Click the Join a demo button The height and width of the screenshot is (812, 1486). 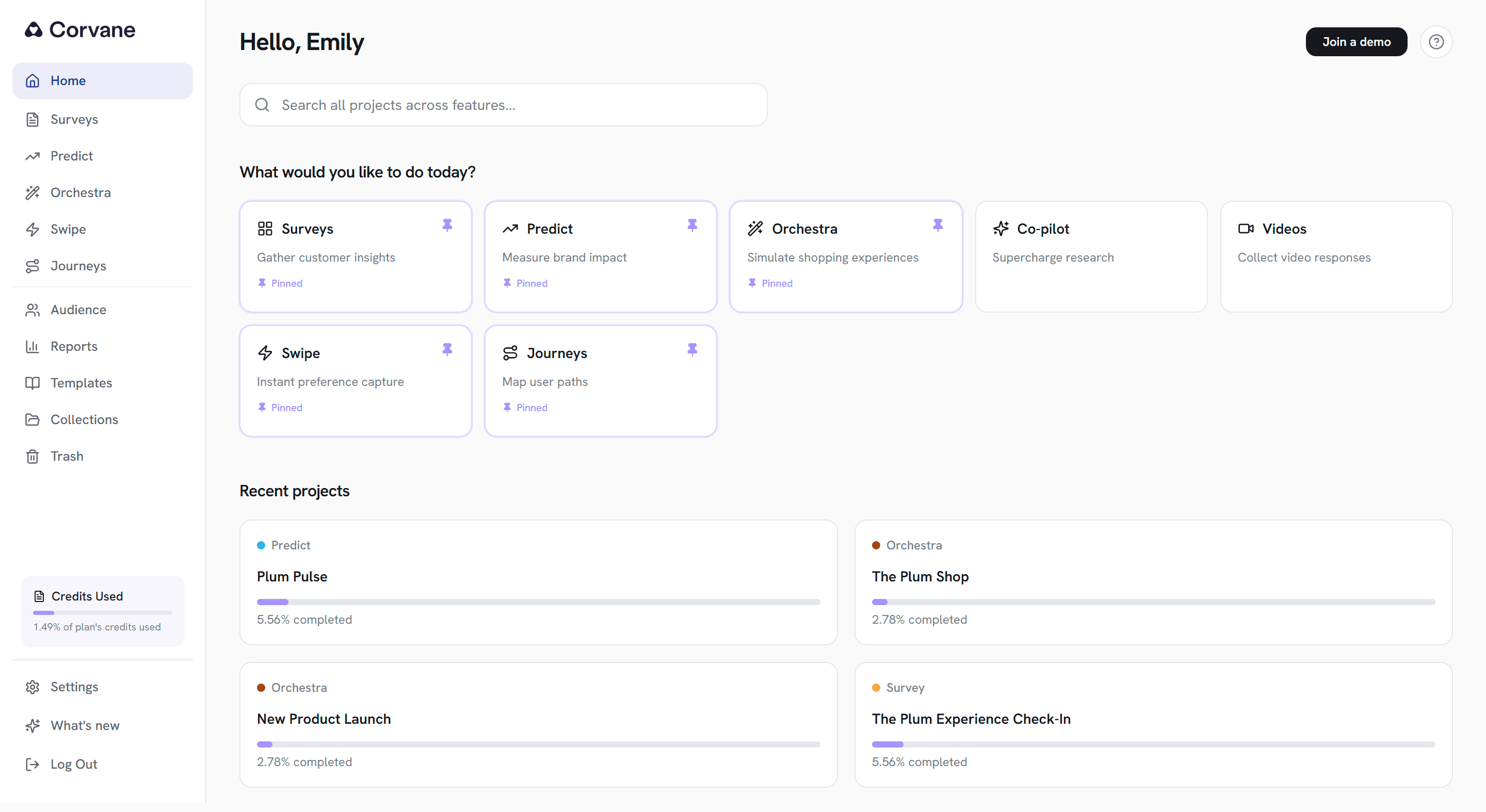(x=1355, y=41)
